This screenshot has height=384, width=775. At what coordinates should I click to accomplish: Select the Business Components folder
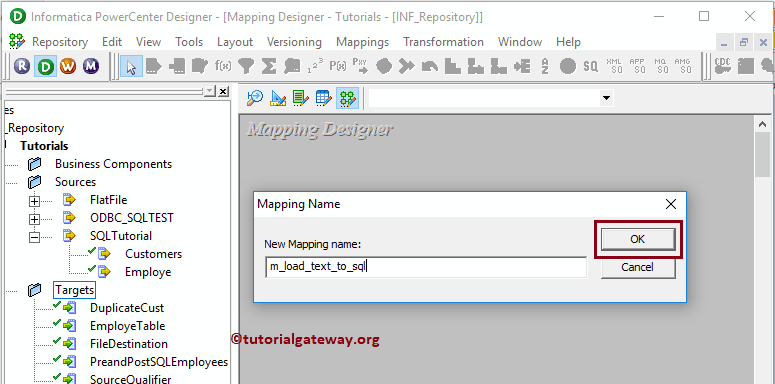click(113, 164)
